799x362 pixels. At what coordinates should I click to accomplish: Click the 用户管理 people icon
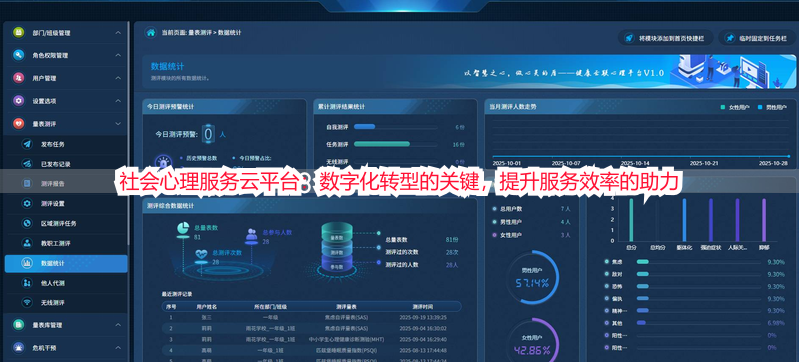coord(18,78)
